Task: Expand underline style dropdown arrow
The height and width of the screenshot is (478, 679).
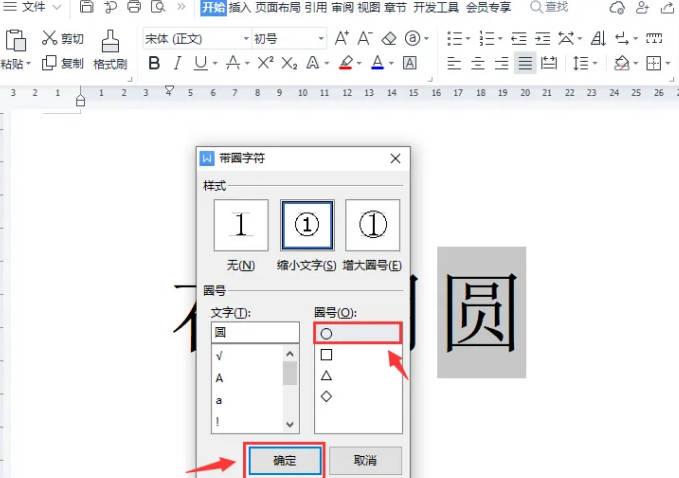Action: 215,64
